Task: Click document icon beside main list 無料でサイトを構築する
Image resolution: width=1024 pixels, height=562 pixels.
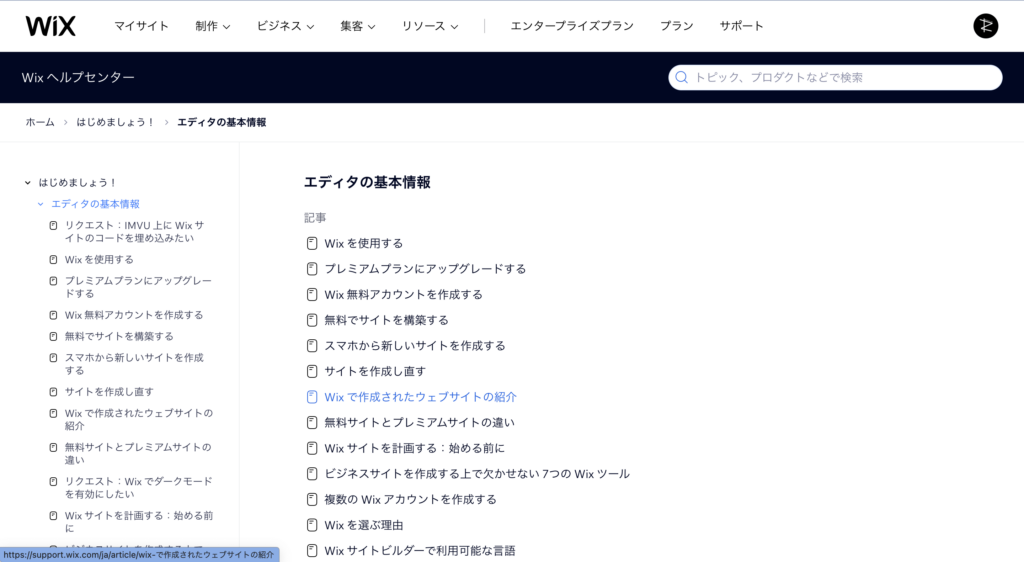Action: coord(312,320)
